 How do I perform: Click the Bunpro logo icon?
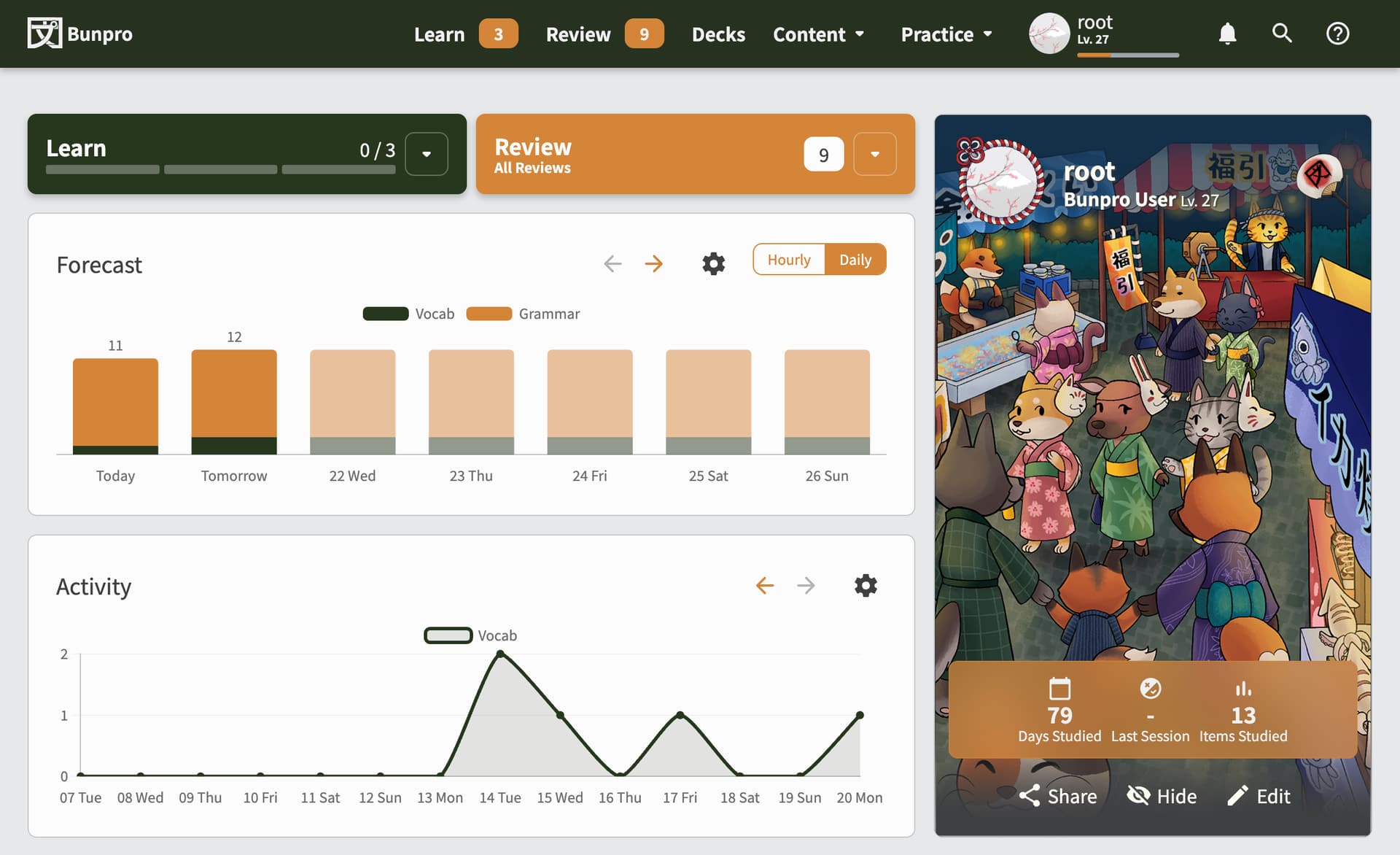coord(44,34)
